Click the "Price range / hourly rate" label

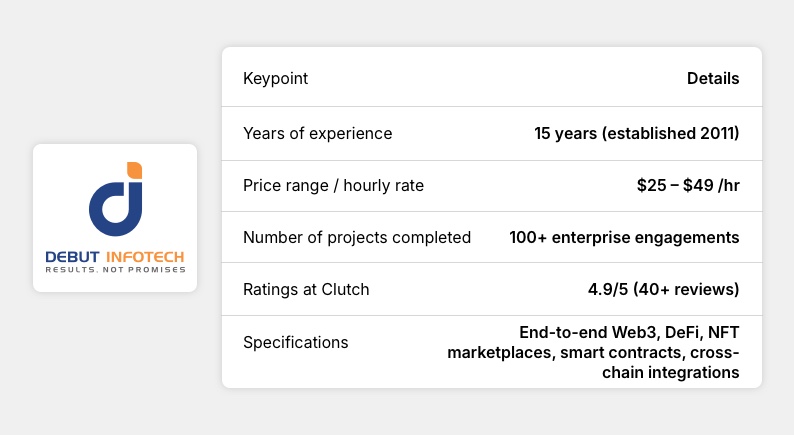(x=334, y=185)
